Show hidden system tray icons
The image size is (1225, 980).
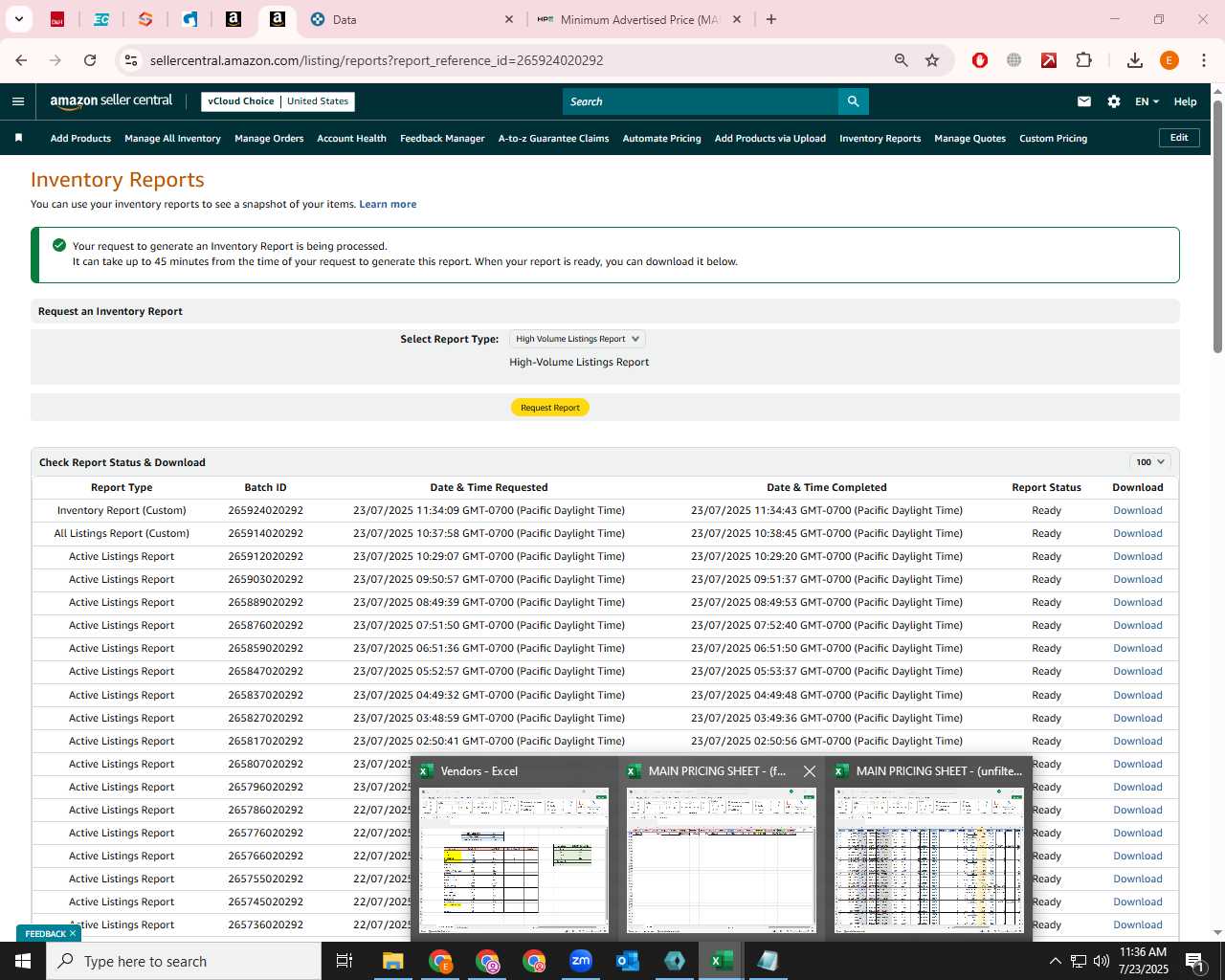tap(1055, 961)
